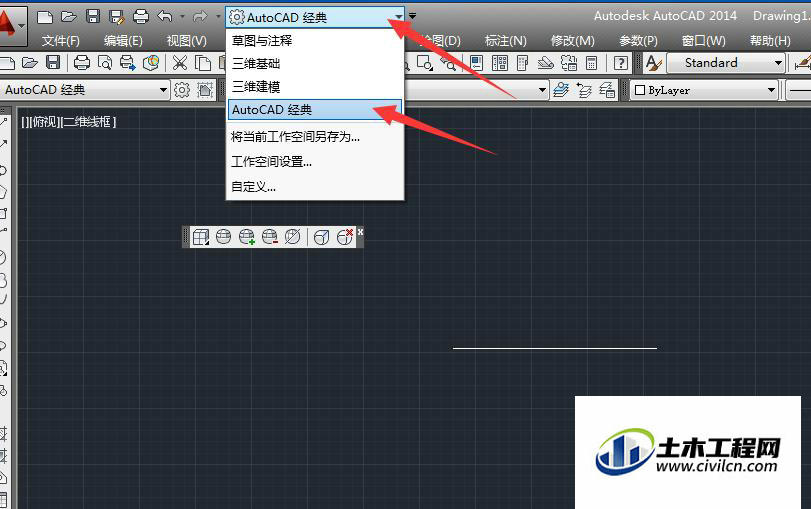Open the 参数(P) menu
This screenshot has height=509, width=811.
point(638,40)
